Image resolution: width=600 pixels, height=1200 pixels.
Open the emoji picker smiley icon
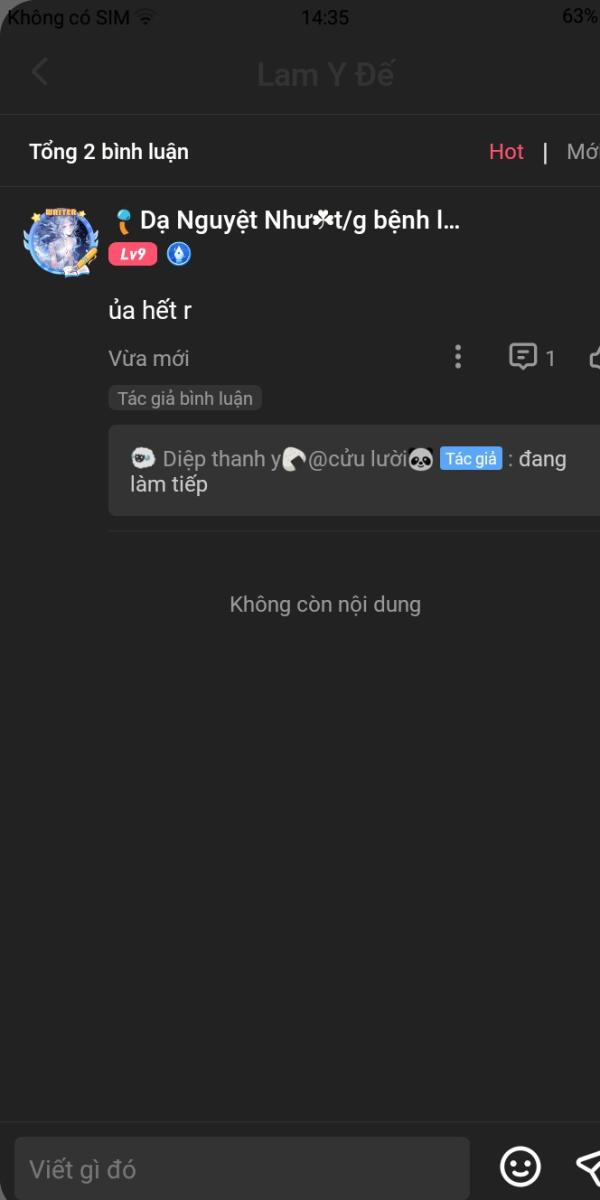[520, 1166]
